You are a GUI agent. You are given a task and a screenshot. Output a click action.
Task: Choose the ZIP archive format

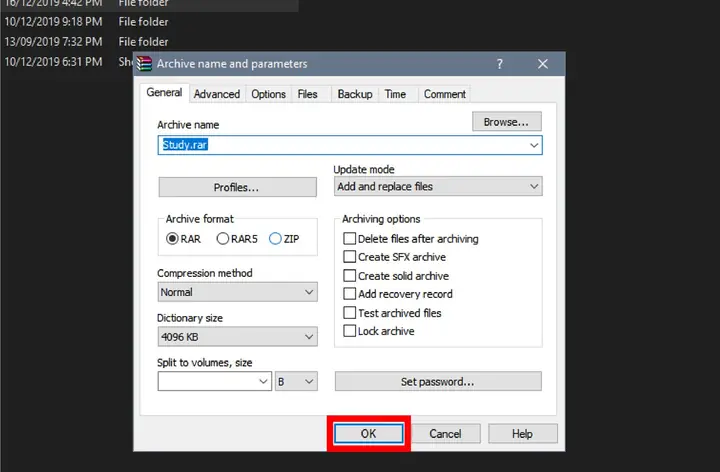(275, 239)
